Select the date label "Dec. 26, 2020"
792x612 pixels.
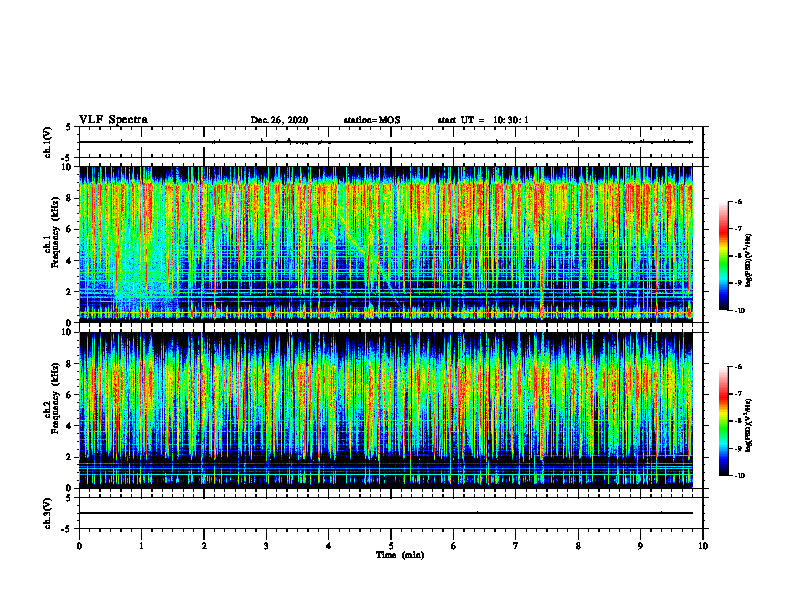279,120
